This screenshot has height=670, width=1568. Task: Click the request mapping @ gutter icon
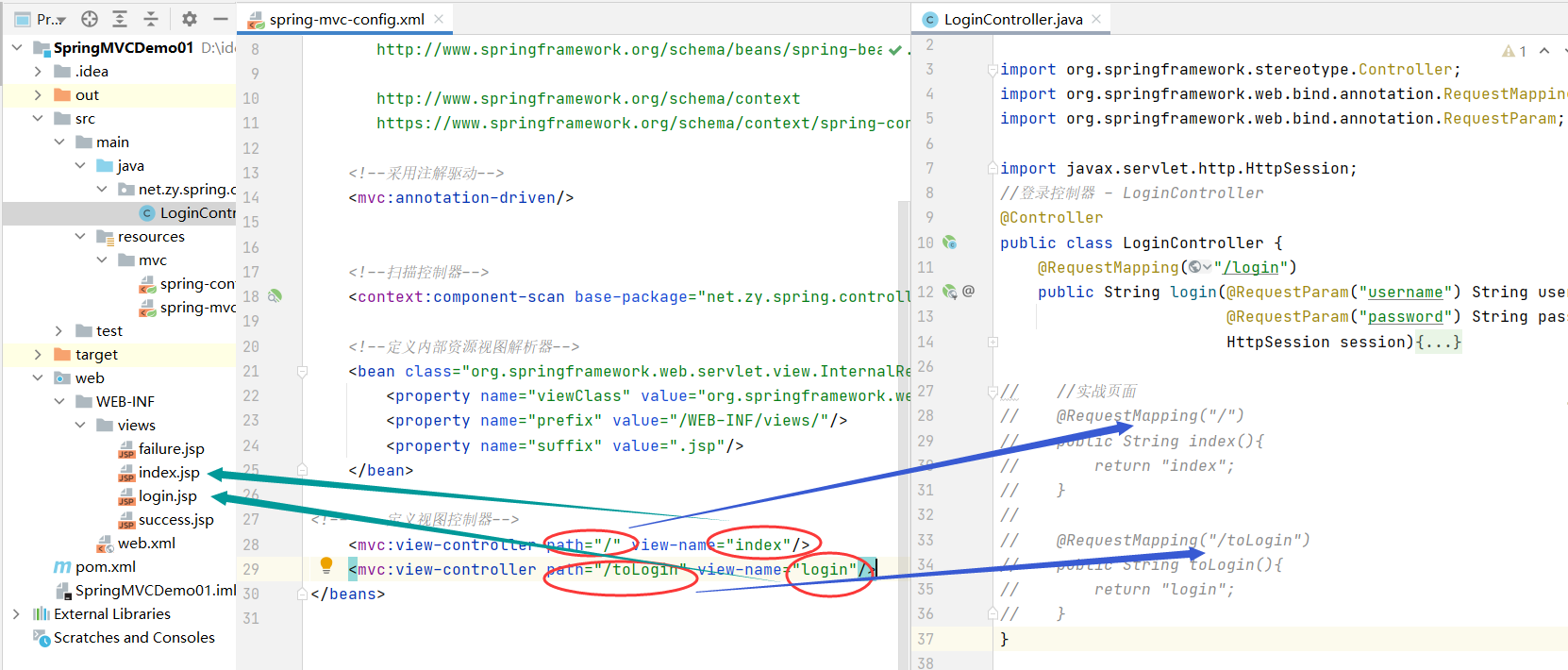click(969, 292)
